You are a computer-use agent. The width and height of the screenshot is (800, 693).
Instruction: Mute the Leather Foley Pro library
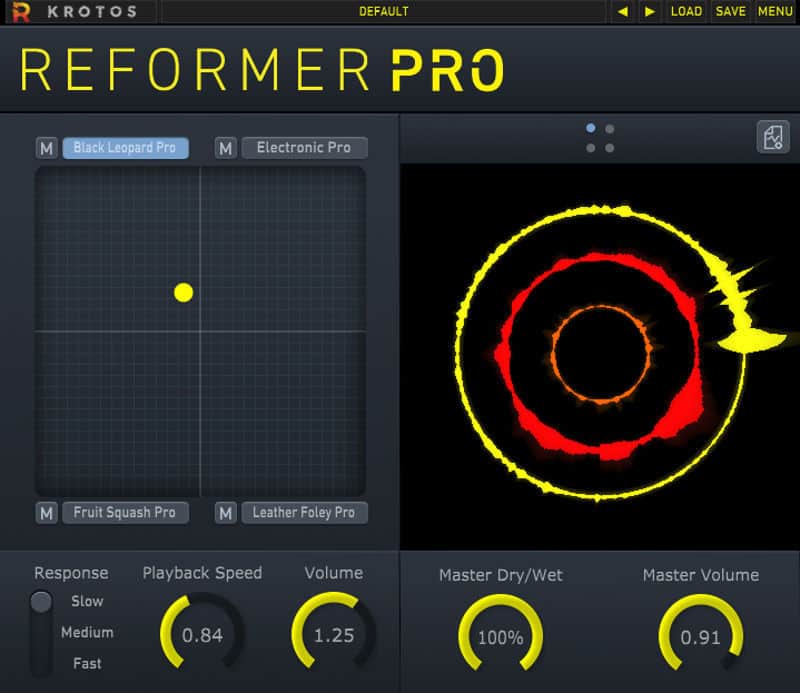(x=226, y=513)
